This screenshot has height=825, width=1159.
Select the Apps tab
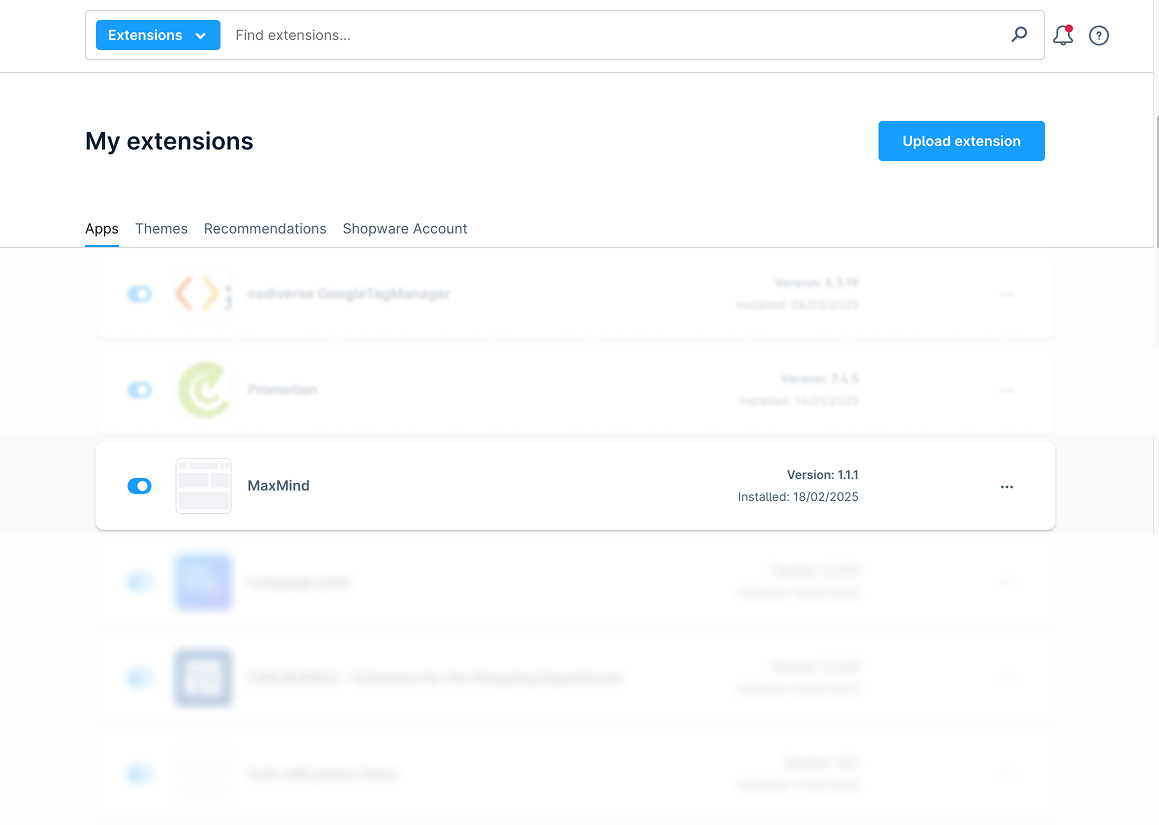[x=102, y=229]
